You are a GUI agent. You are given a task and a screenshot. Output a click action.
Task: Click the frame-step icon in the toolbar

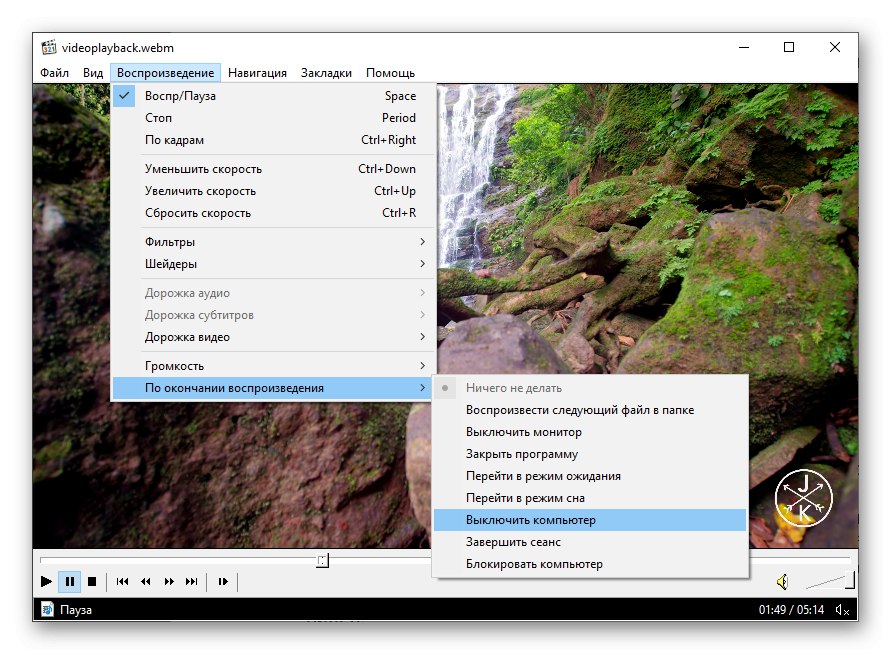pos(223,581)
